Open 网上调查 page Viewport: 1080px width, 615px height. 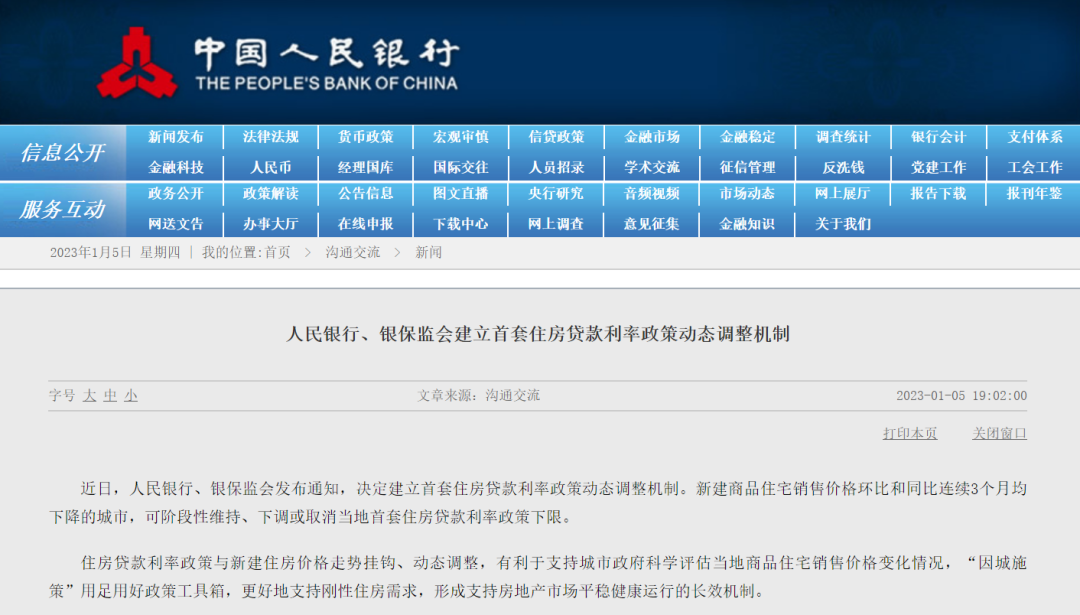(x=557, y=224)
